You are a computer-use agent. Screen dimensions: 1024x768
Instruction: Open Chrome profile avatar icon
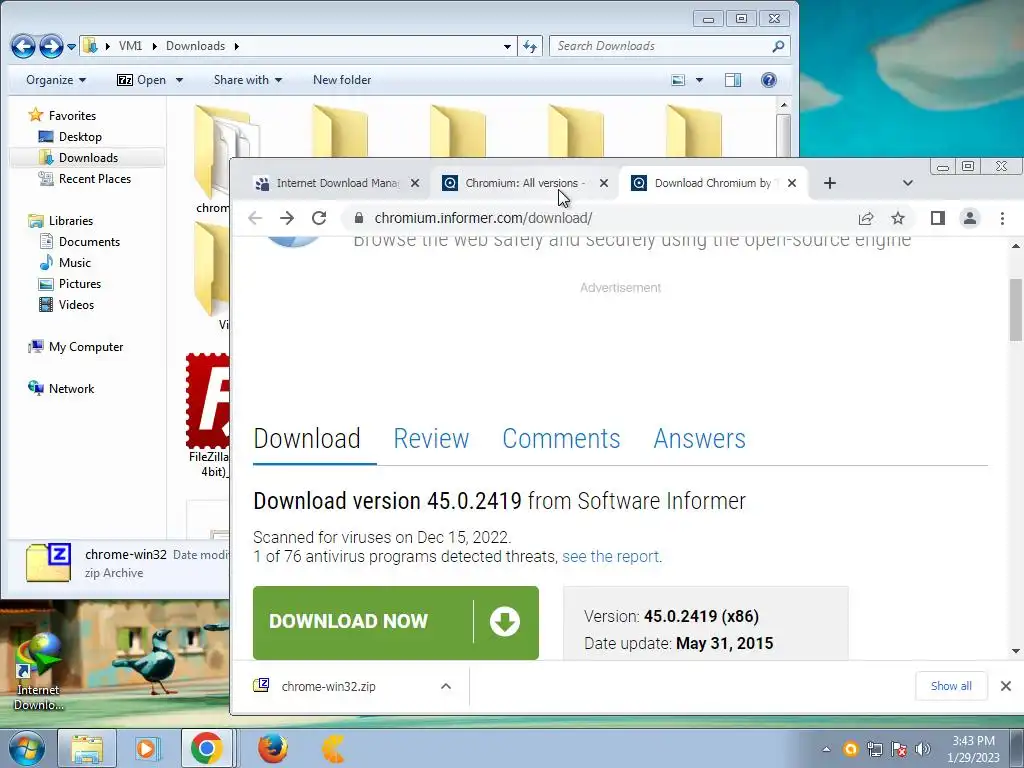(x=970, y=218)
